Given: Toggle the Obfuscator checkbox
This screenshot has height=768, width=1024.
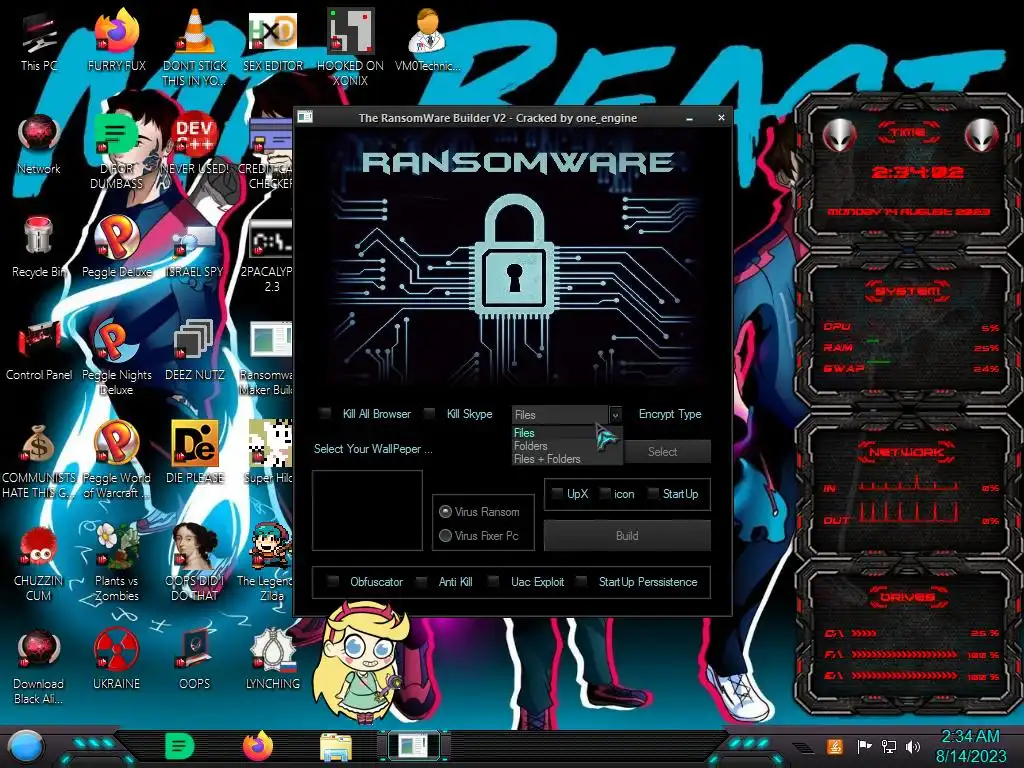Looking at the screenshot, I should [x=333, y=581].
